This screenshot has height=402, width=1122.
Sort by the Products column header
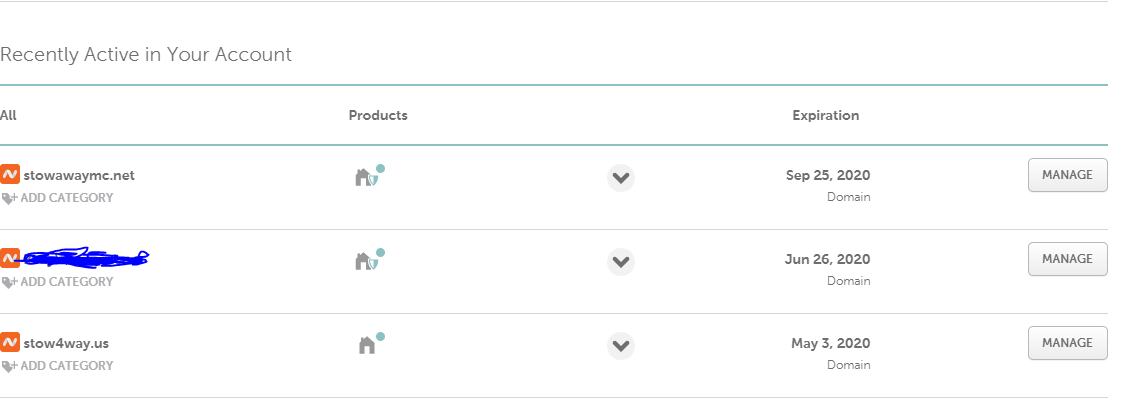tap(378, 115)
